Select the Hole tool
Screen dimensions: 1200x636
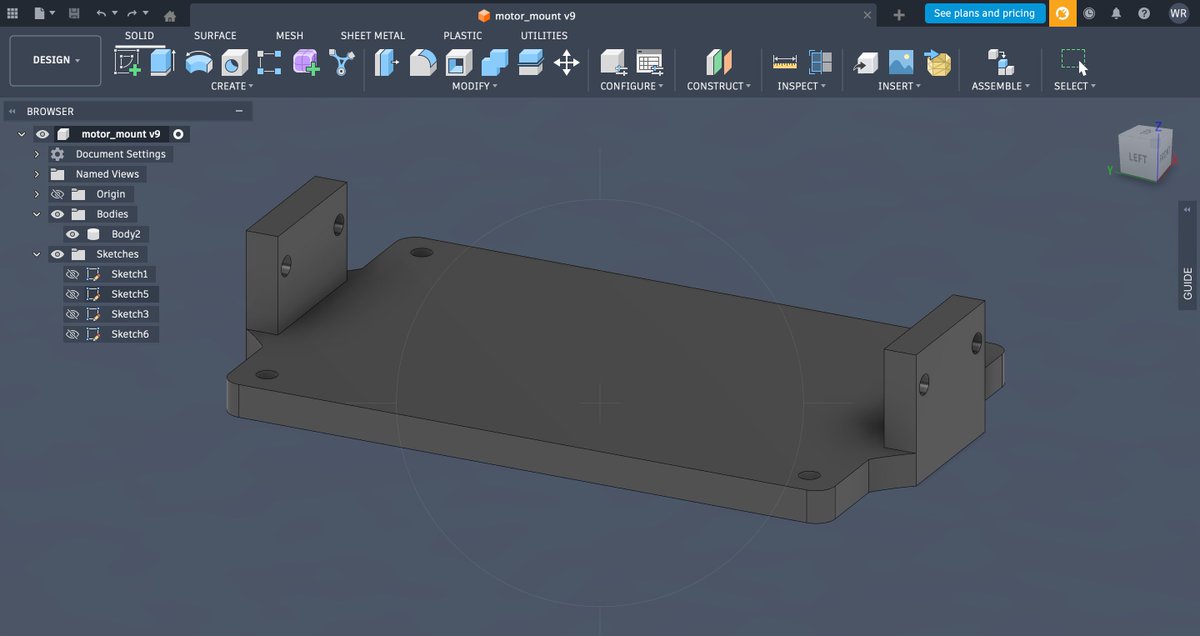point(234,62)
